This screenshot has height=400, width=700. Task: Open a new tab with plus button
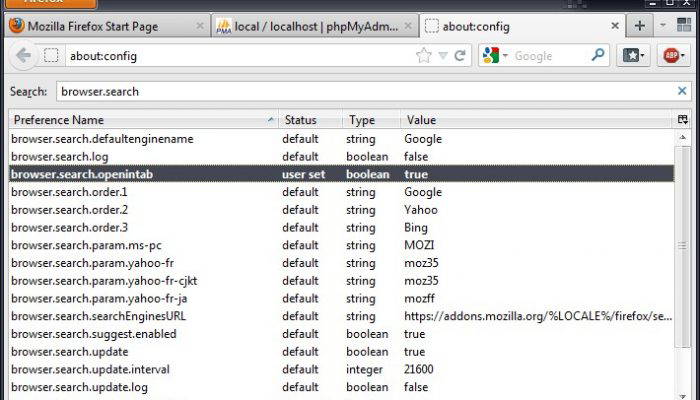tap(640, 25)
